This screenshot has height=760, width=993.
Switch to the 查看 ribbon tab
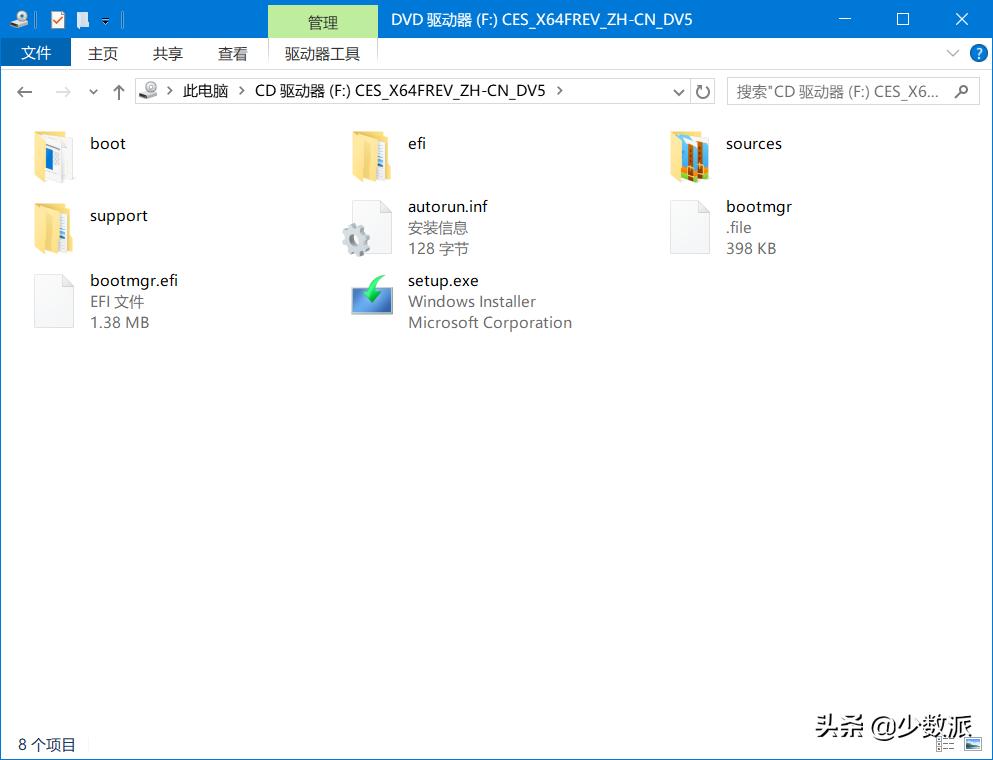[232, 54]
